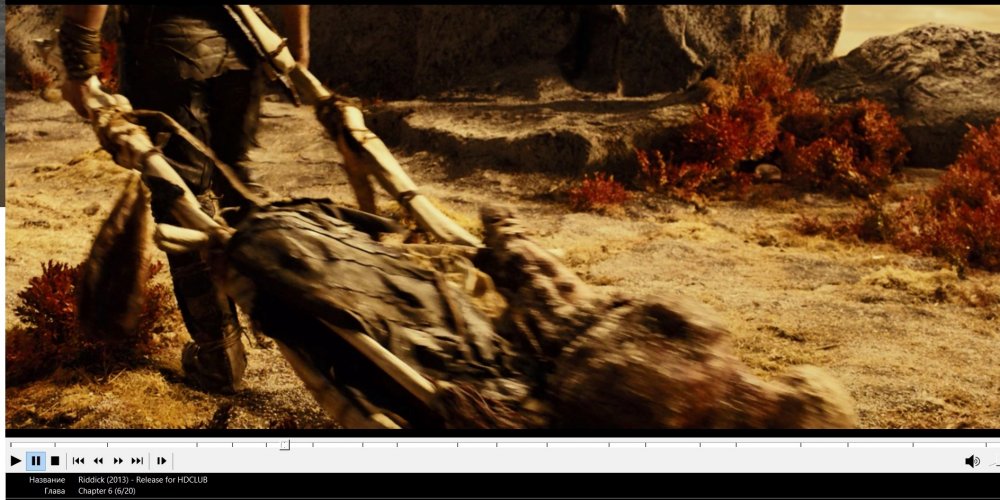The height and width of the screenshot is (500, 1000).
Task: Click the rewind double-arrow icon
Action: pyautogui.click(x=98, y=461)
